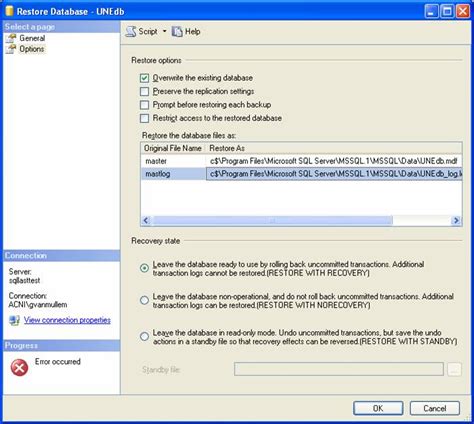
Task: Click the server name sqllasttest
Action: 24,280
